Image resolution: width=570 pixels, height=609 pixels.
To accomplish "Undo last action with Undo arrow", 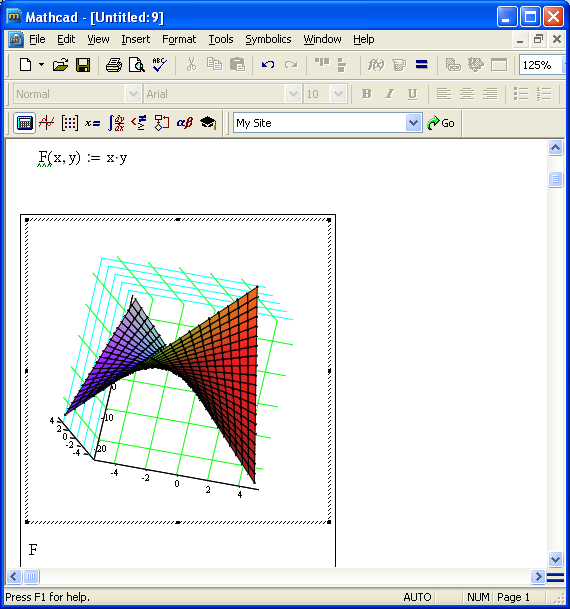I will pos(268,64).
